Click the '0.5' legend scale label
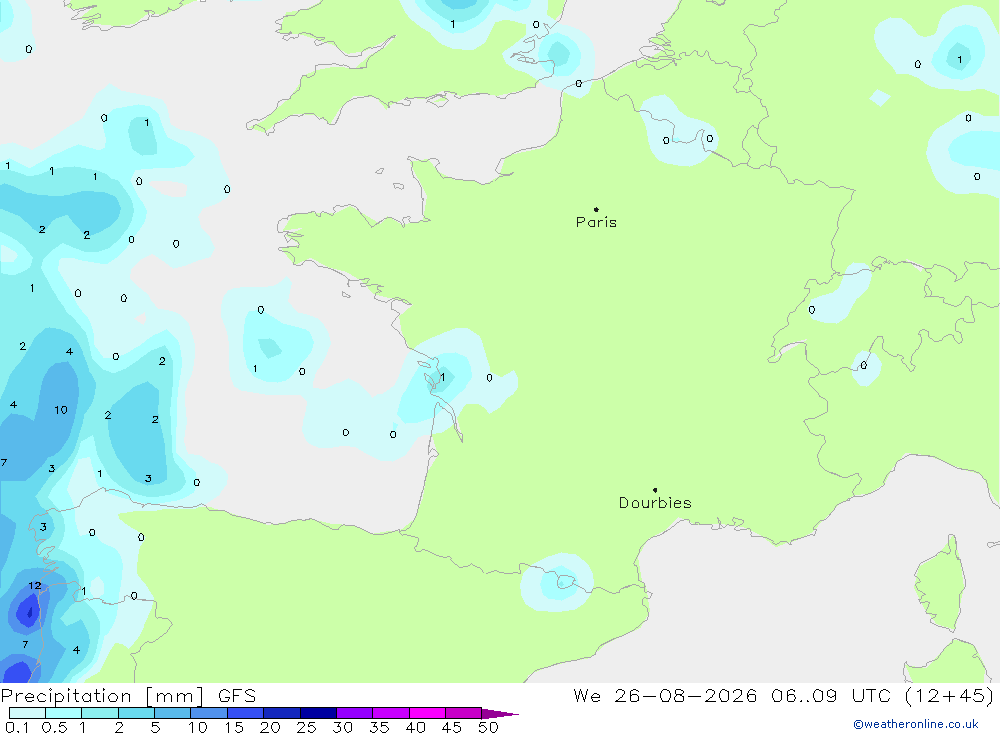This screenshot has width=1000, height=733. (x=54, y=727)
